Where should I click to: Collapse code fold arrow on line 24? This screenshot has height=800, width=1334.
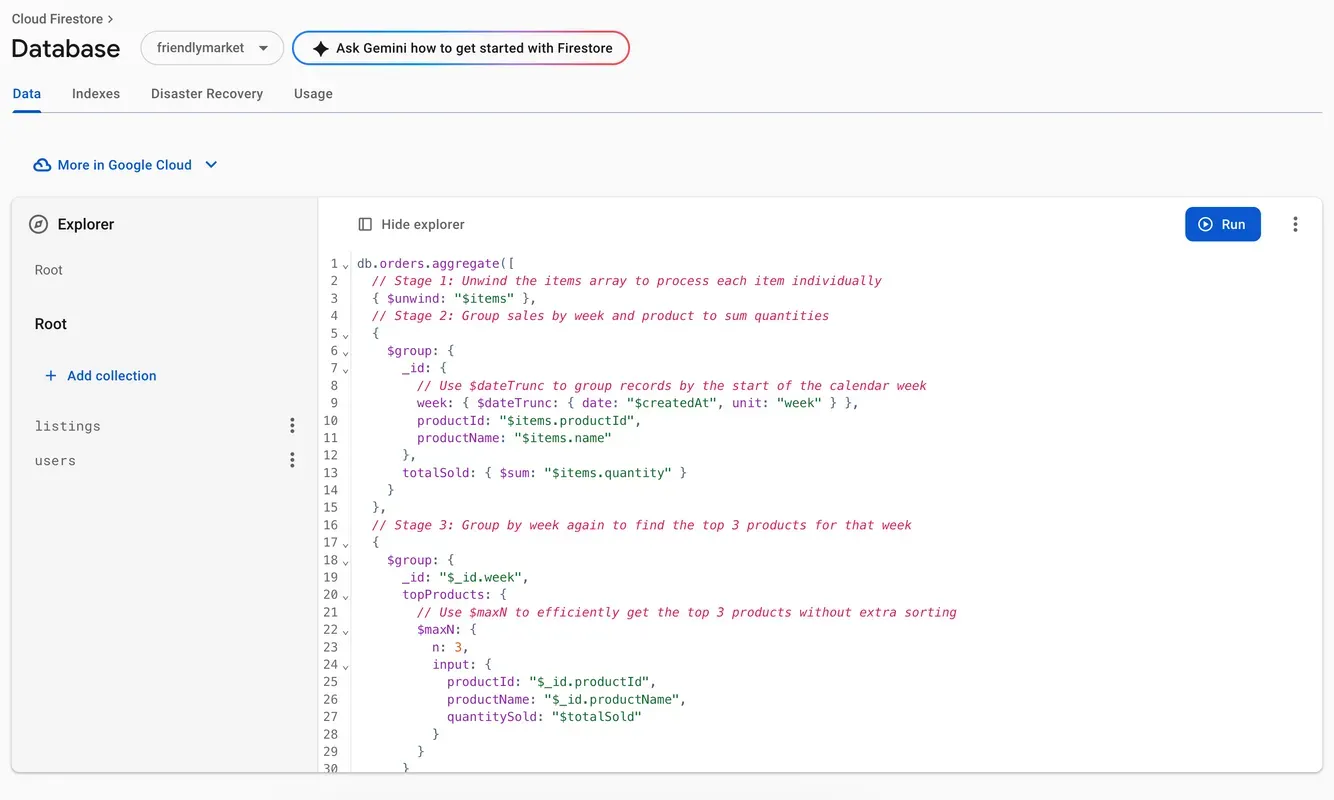346,667
